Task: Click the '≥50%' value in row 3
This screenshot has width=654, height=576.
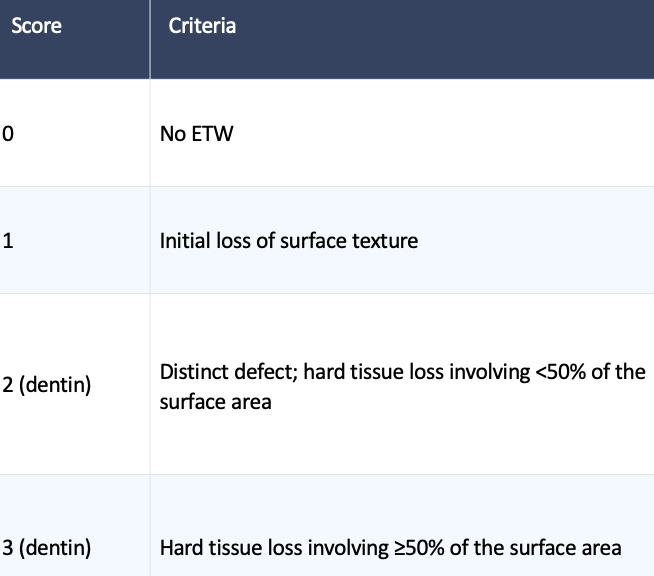Action: click(408, 548)
